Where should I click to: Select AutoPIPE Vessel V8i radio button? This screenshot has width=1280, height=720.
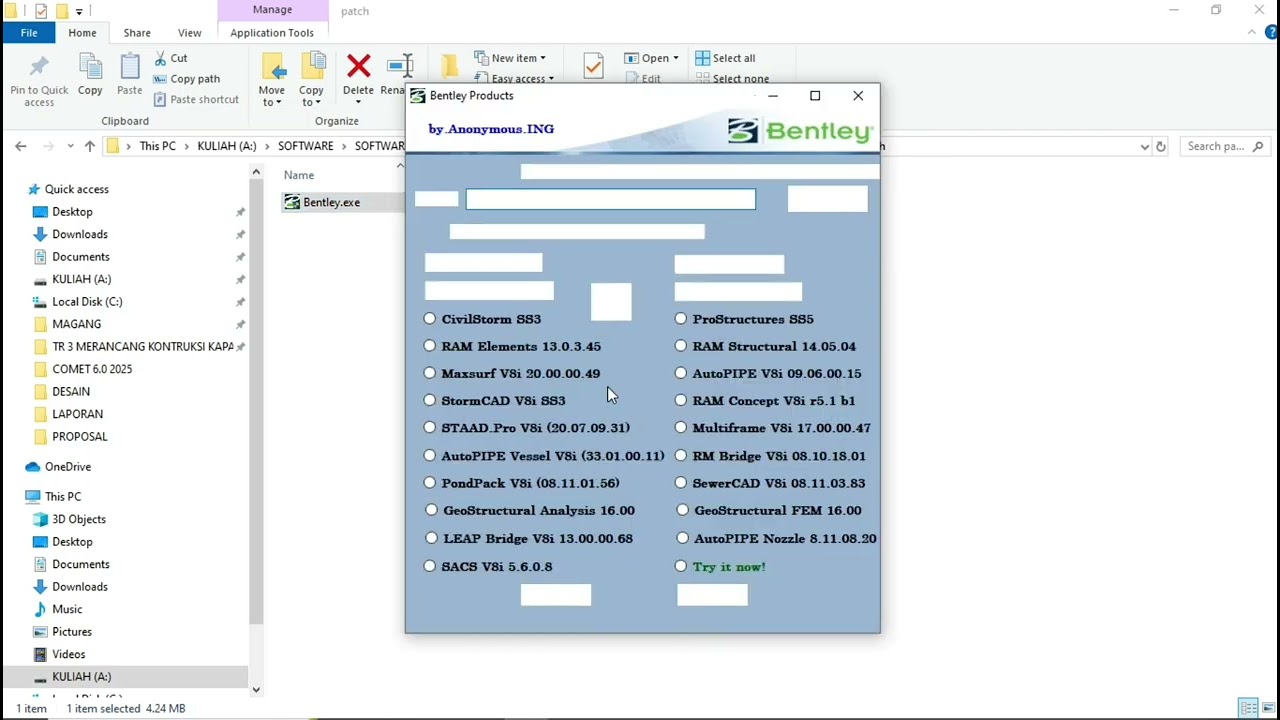tap(430, 455)
